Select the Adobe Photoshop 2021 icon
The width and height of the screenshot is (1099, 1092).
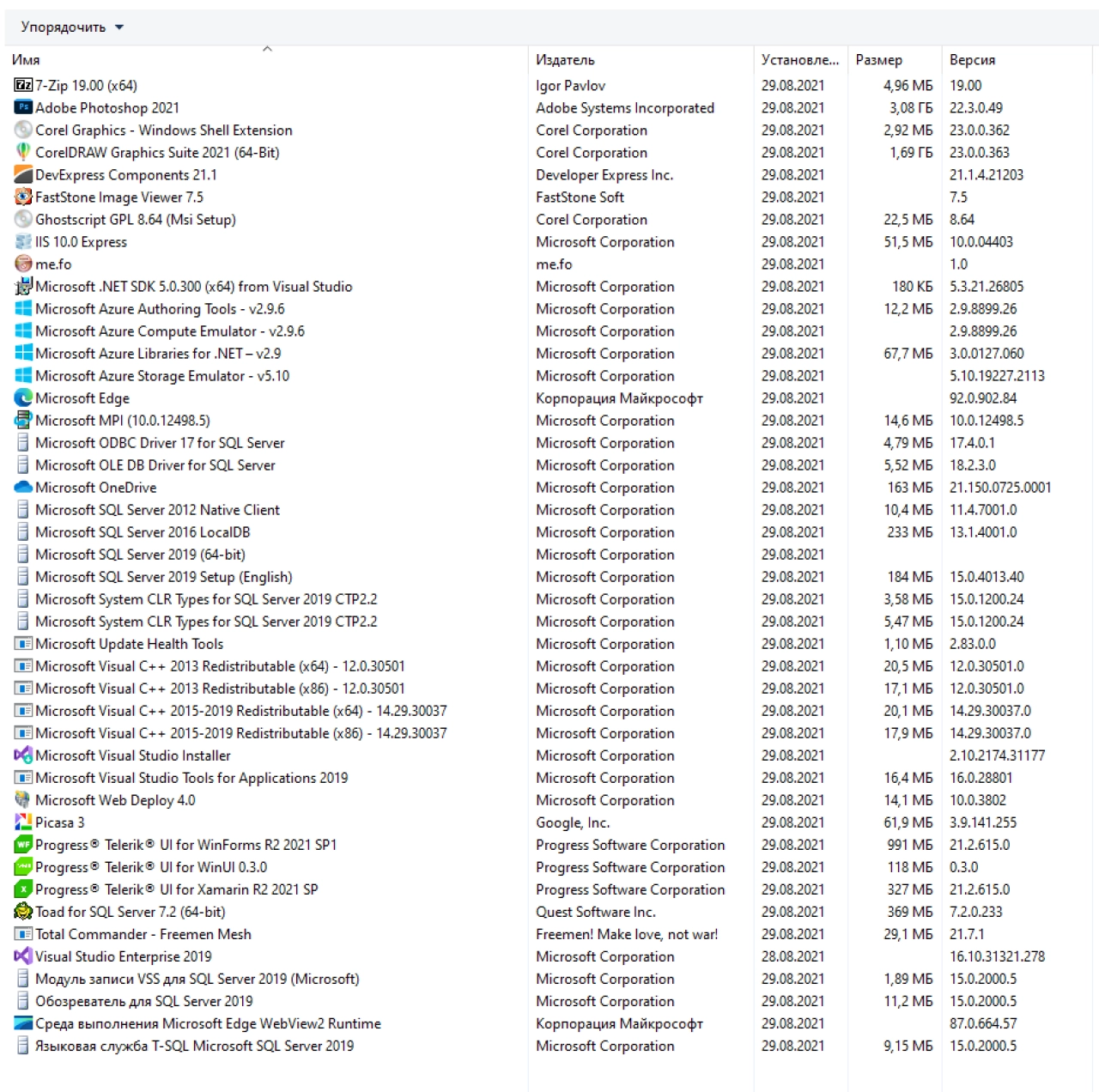[23, 107]
